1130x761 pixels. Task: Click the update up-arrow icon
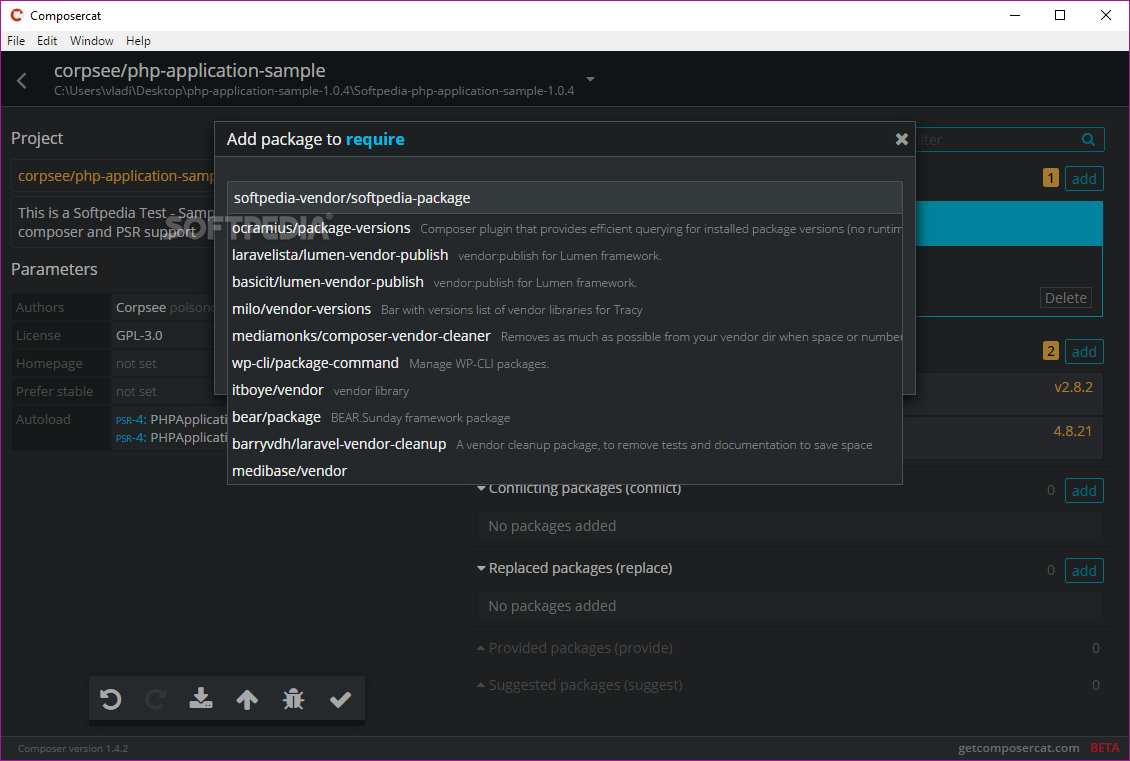pyautogui.click(x=247, y=699)
